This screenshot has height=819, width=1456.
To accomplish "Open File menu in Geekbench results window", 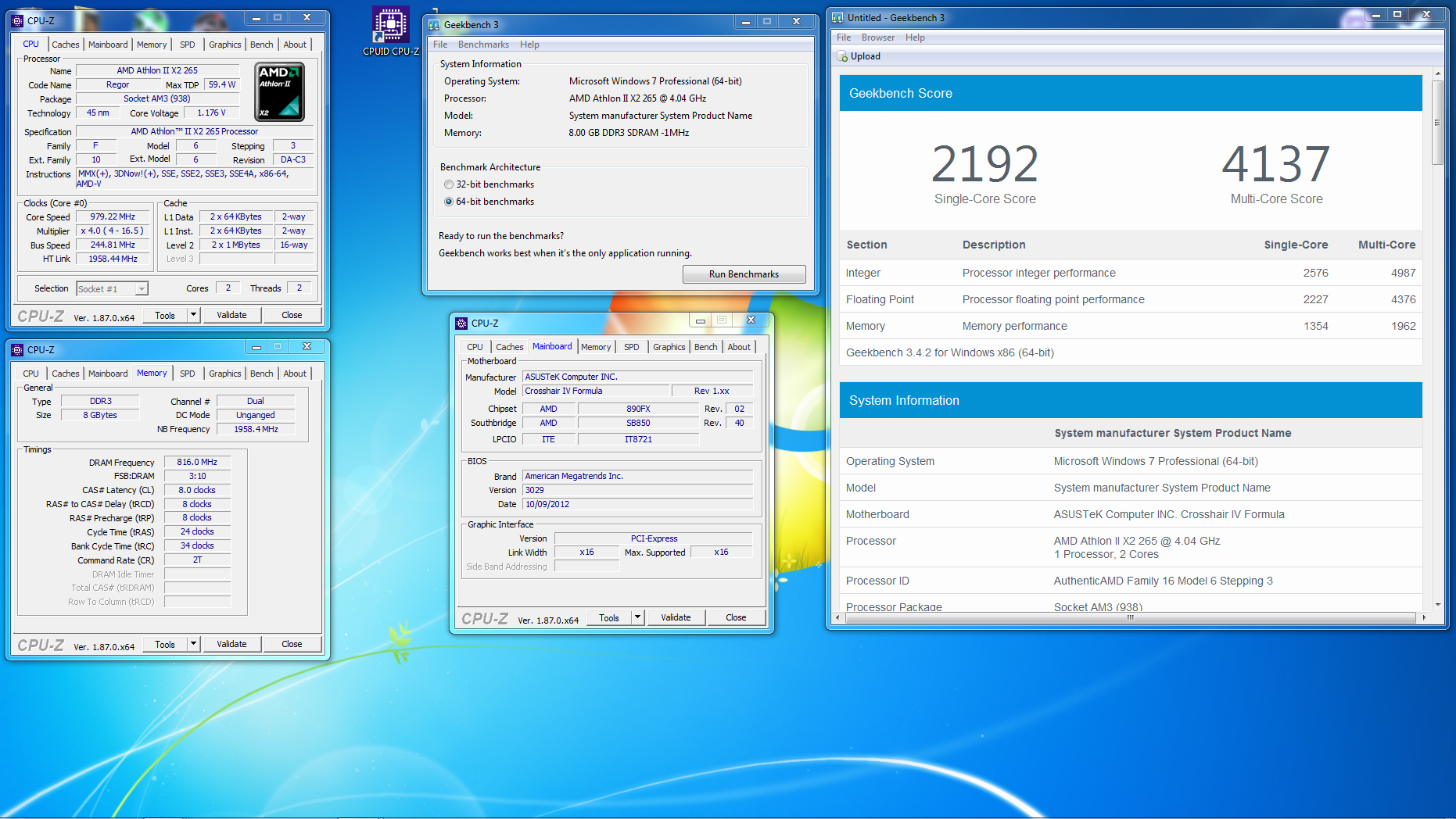I will pos(844,38).
